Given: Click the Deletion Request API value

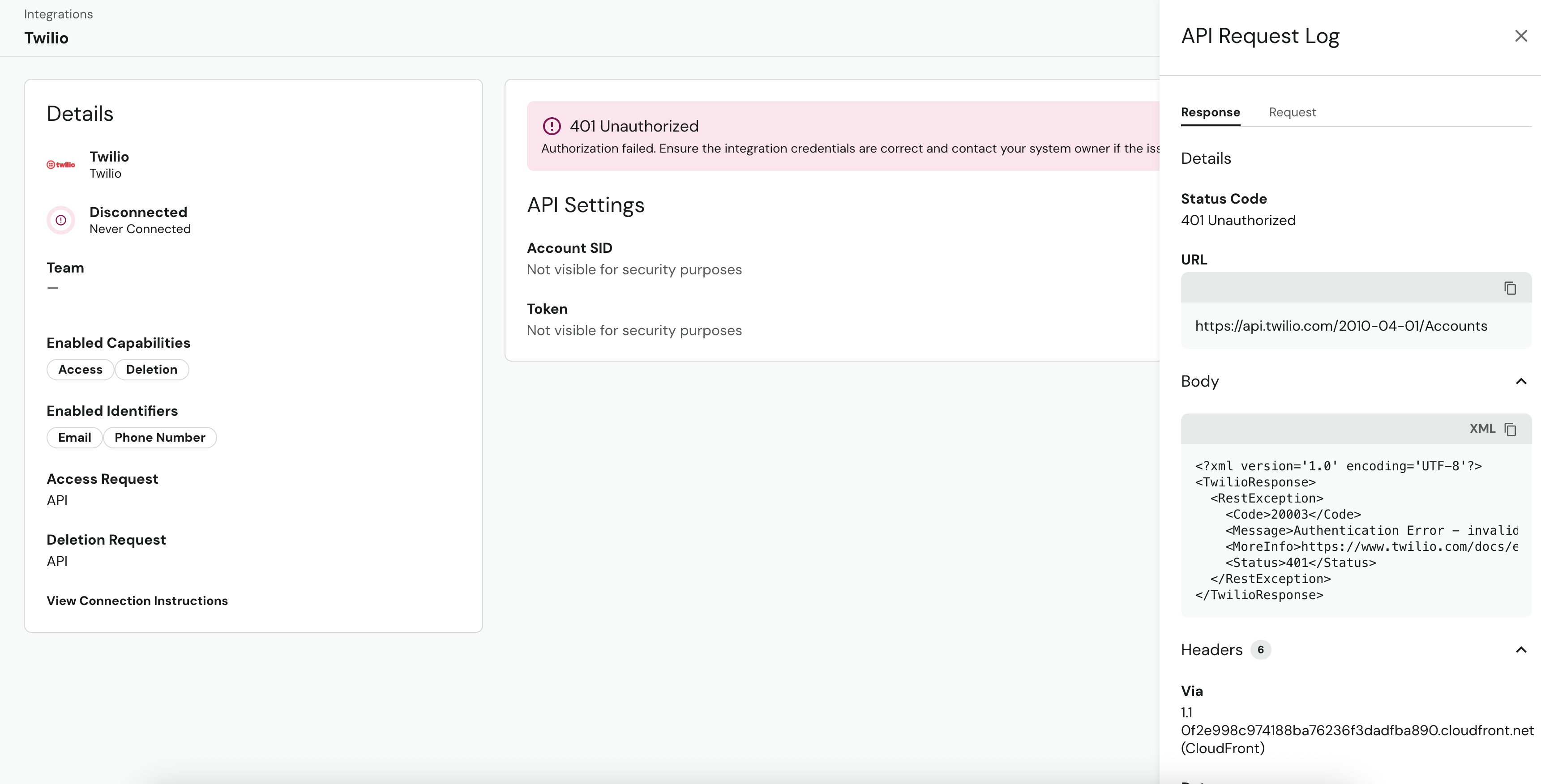Looking at the screenshot, I should pyautogui.click(x=57, y=562).
